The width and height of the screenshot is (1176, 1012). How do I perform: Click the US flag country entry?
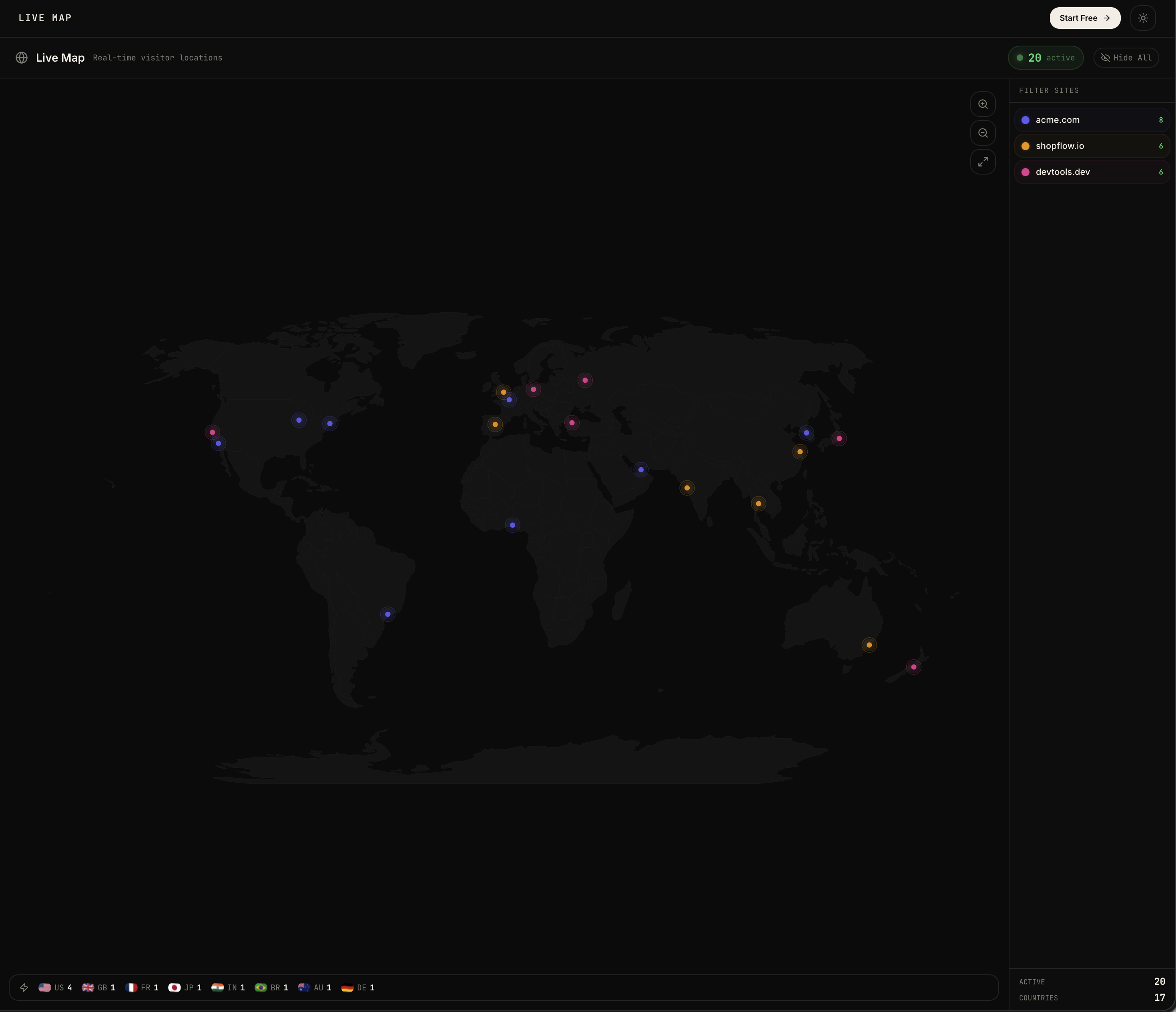pos(55,988)
